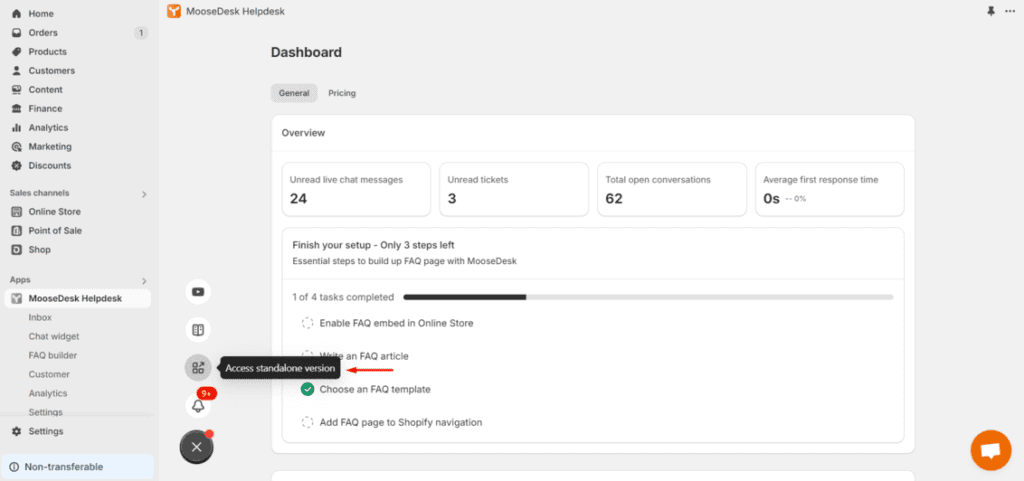Screen dimensions: 1024x481
Task: Go to the Orders page
Action: click(43, 33)
